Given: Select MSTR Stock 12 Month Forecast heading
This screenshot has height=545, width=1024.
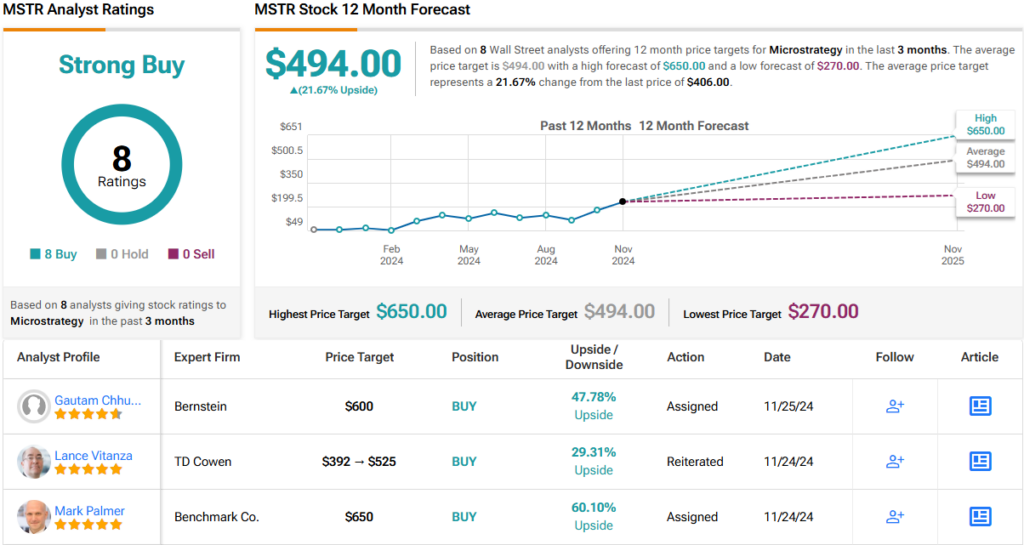Looking at the screenshot, I should tap(362, 10).
